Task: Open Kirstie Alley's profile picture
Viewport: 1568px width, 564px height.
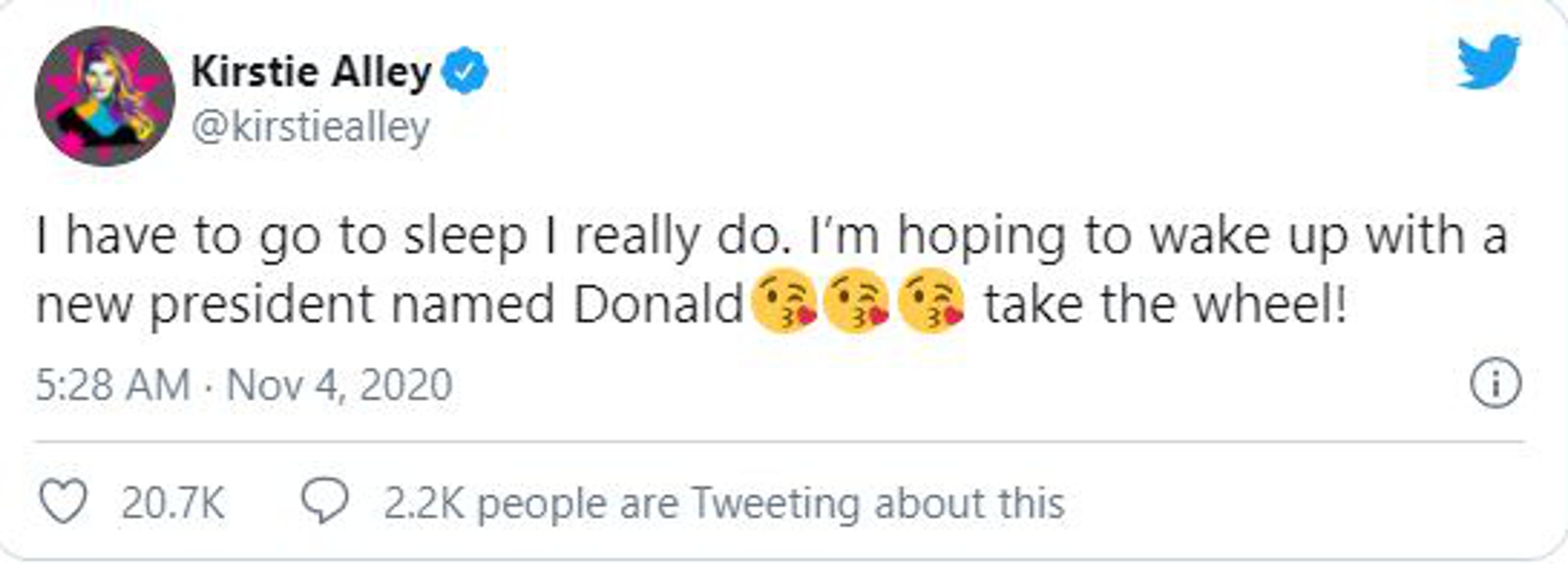Action: (105, 96)
